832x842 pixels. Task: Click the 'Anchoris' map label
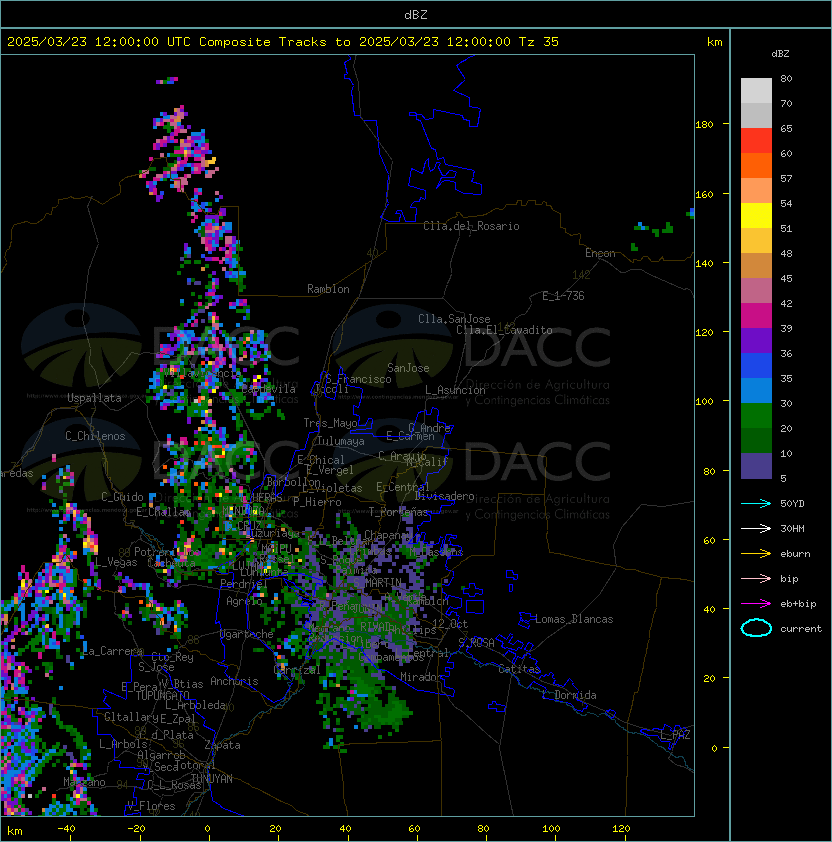(234, 681)
